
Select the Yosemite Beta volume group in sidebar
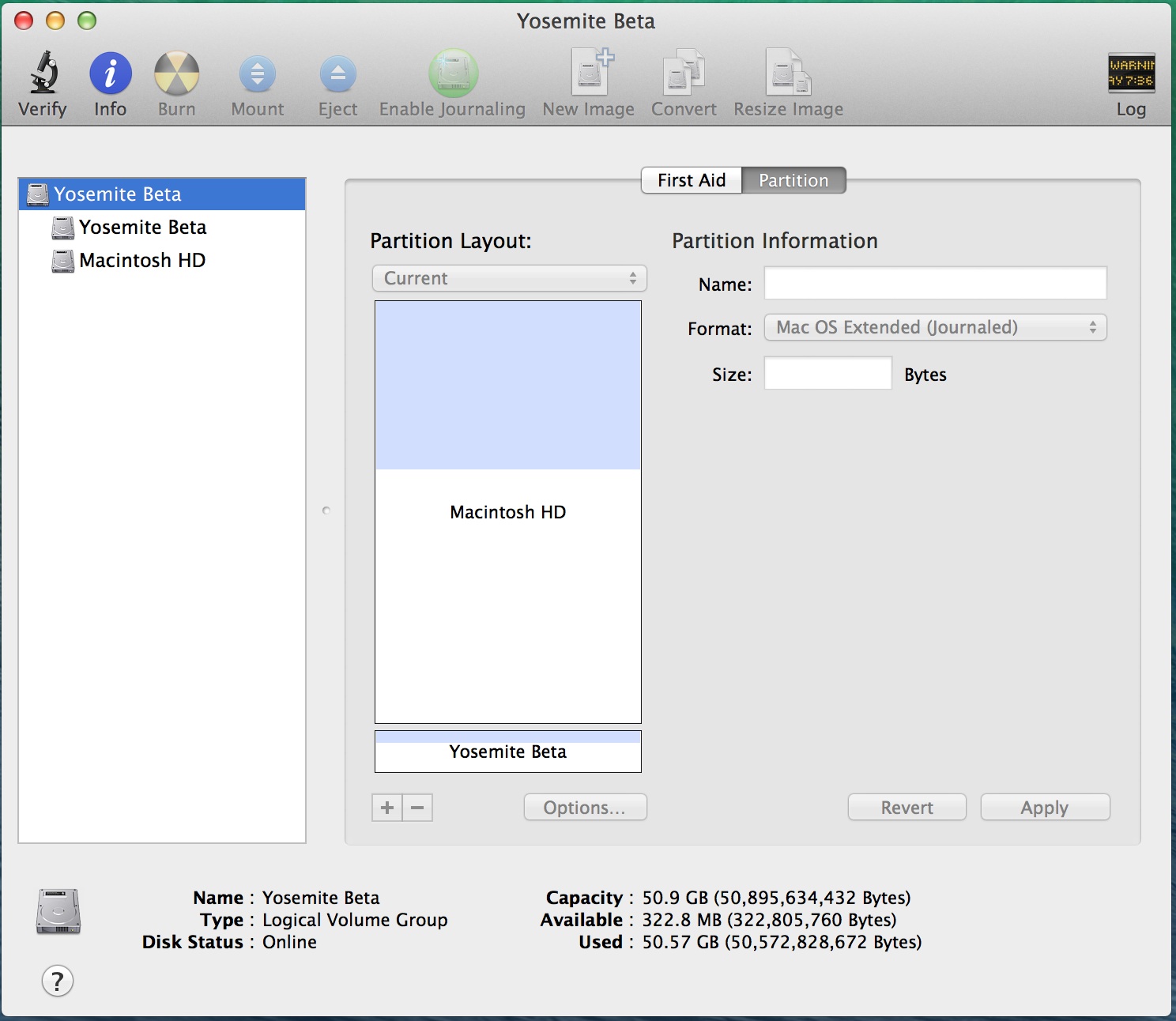point(162,194)
